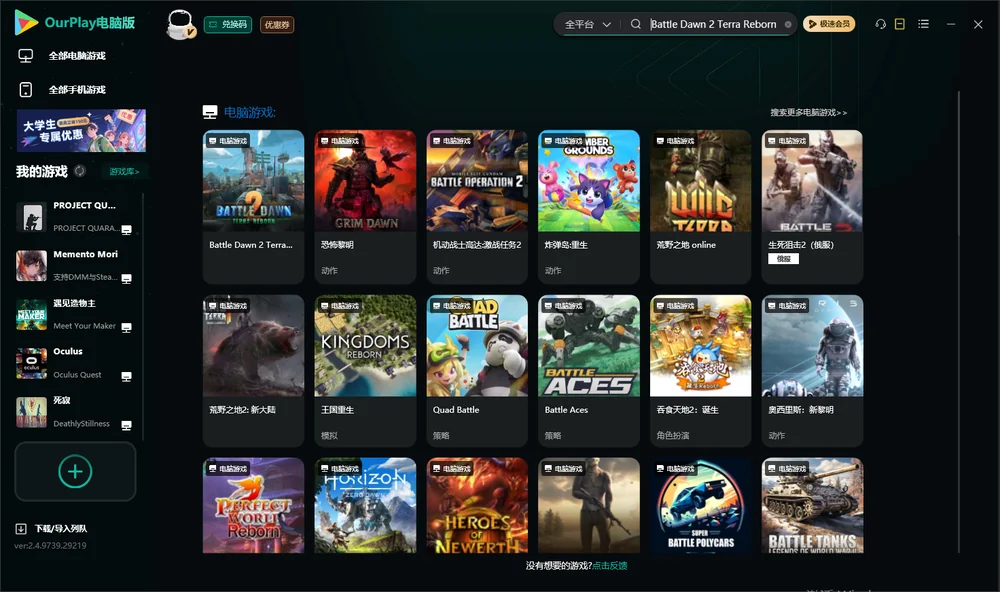
Task: Click the 电脑游戏 section monitor icon
Action: 210,113
